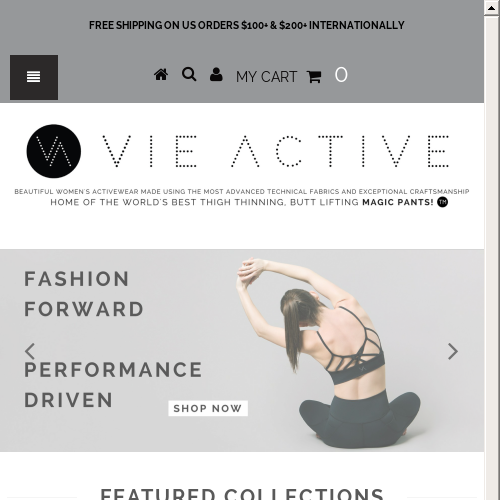Click the TM trademark badge
This screenshot has width=500, height=500.
pyautogui.click(x=442, y=202)
